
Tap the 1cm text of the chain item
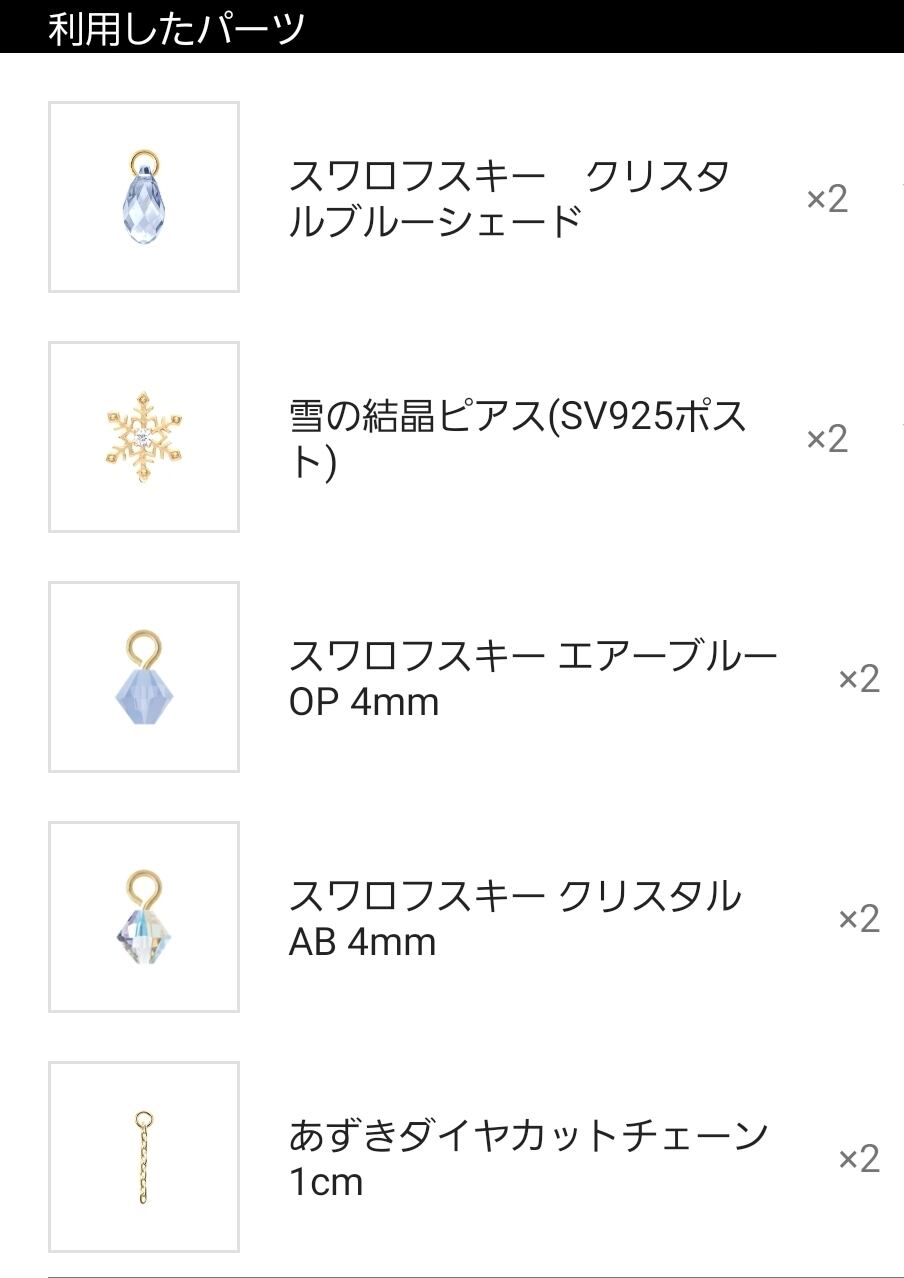coord(326,1182)
